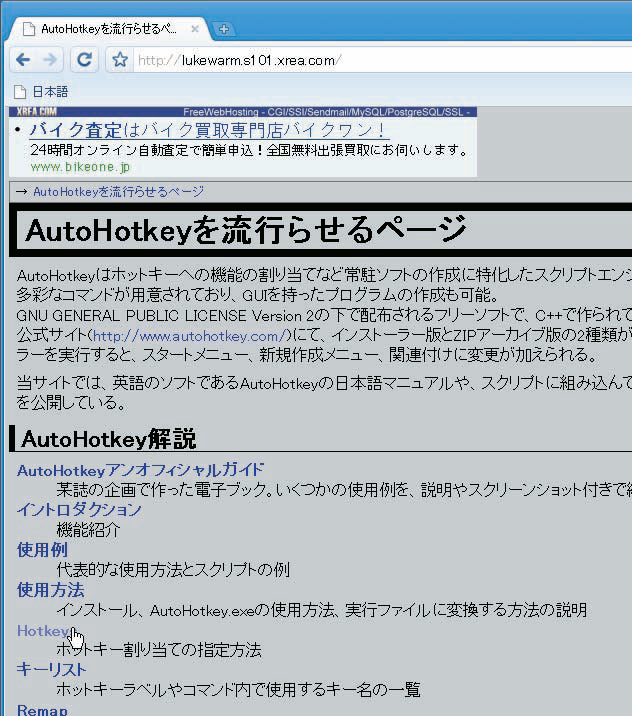Open the Hotkey link
This screenshot has width=632, height=716.
(x=43, y=631)
